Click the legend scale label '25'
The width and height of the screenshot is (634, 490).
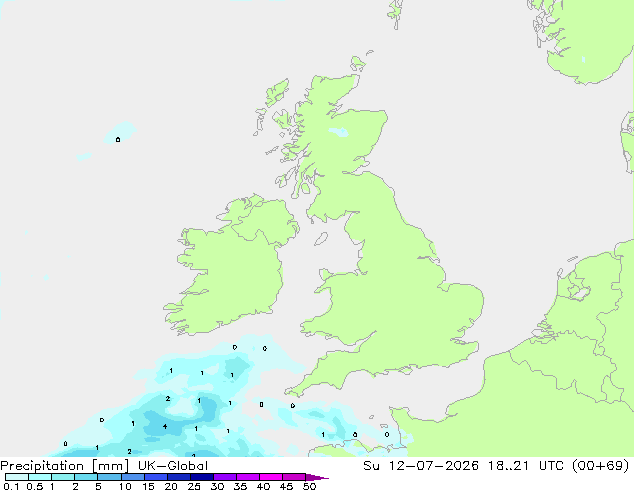194,486
